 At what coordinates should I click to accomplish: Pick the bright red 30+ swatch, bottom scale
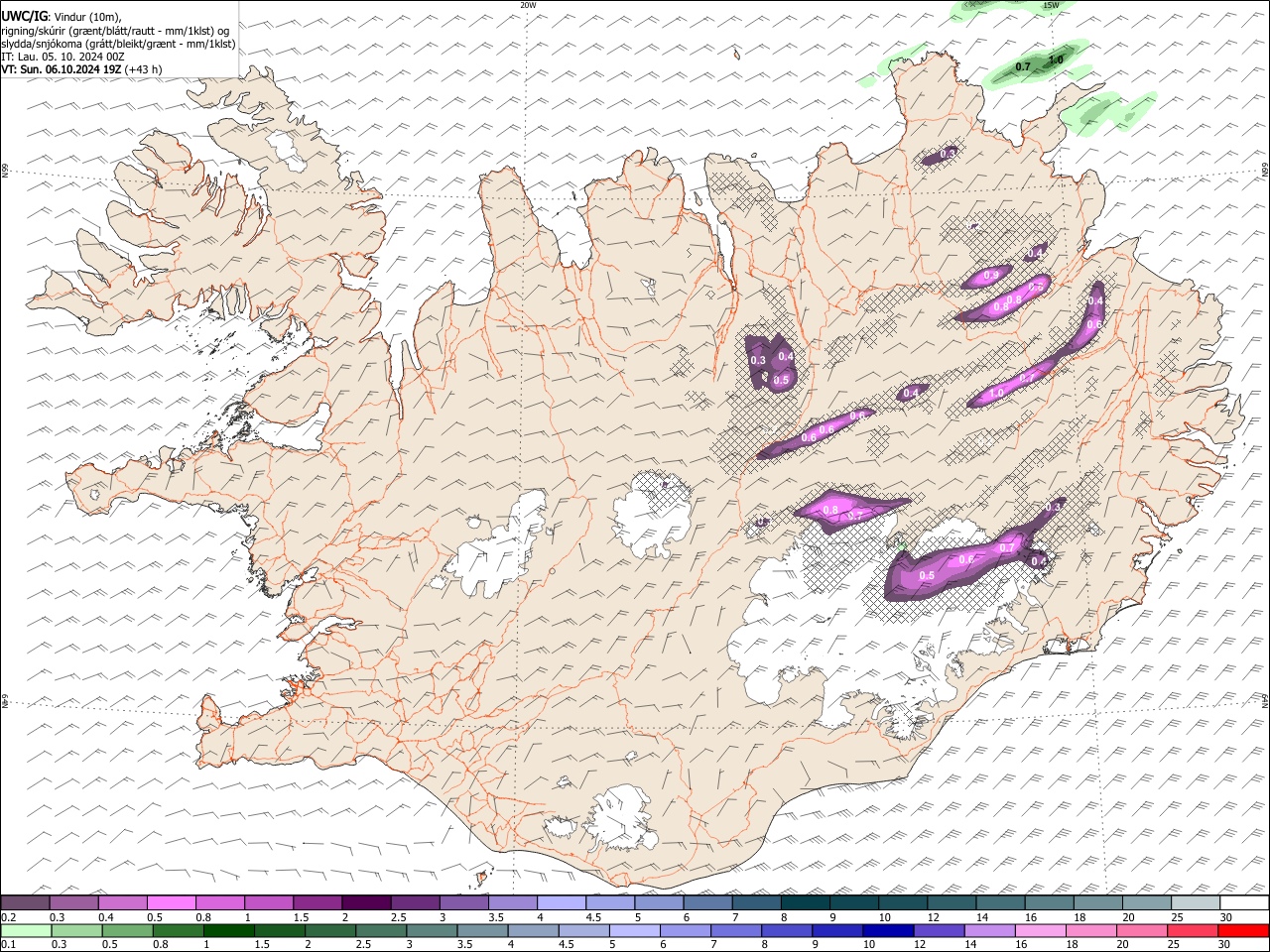1242,931
